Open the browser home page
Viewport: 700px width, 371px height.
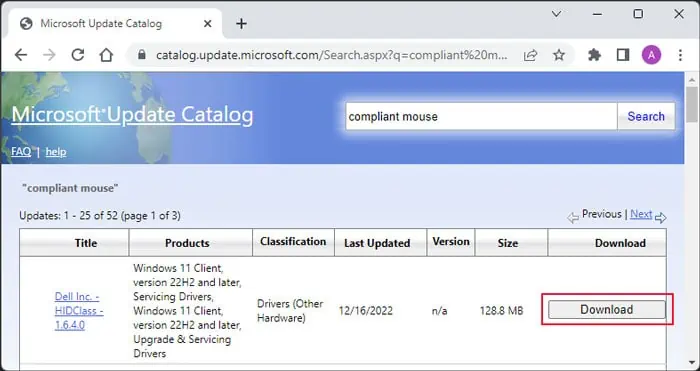coord(106,55)
